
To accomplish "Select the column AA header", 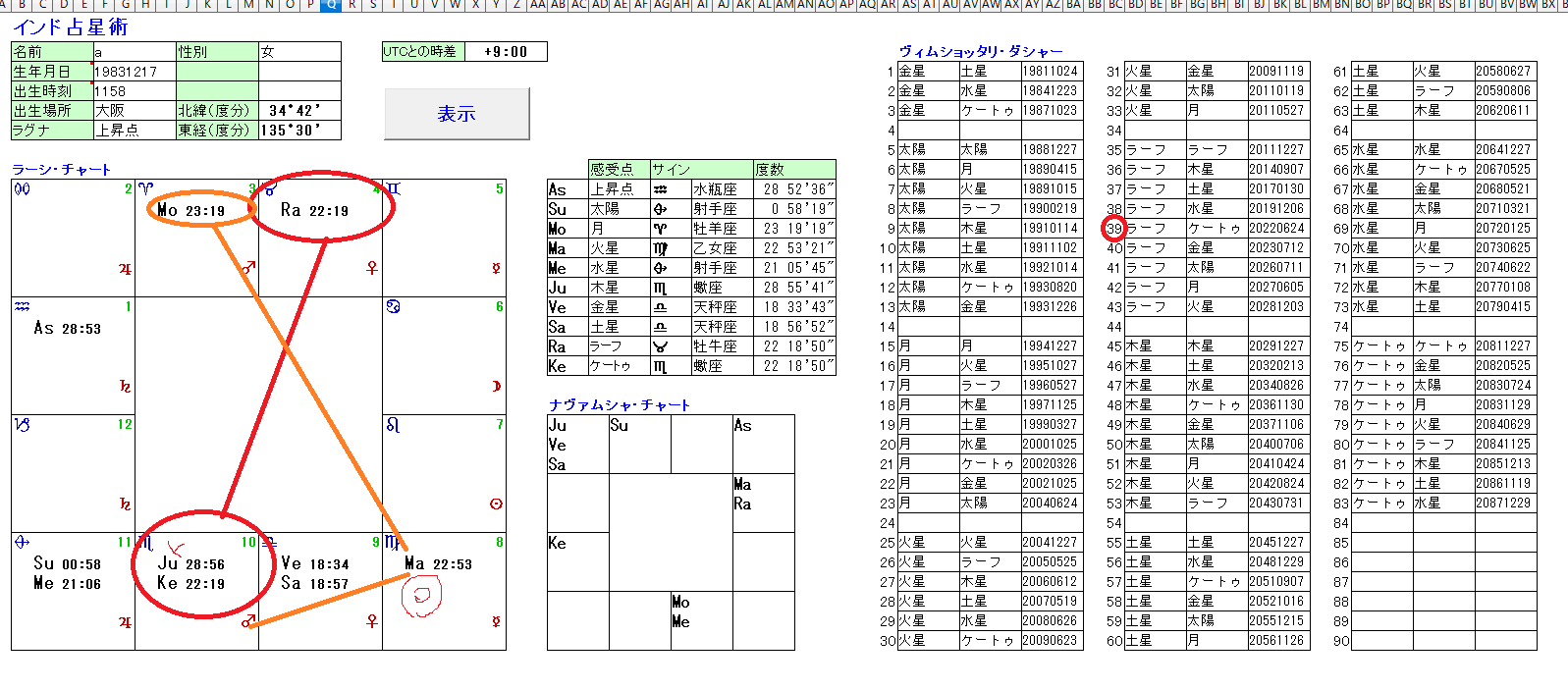I will [537, 5].
